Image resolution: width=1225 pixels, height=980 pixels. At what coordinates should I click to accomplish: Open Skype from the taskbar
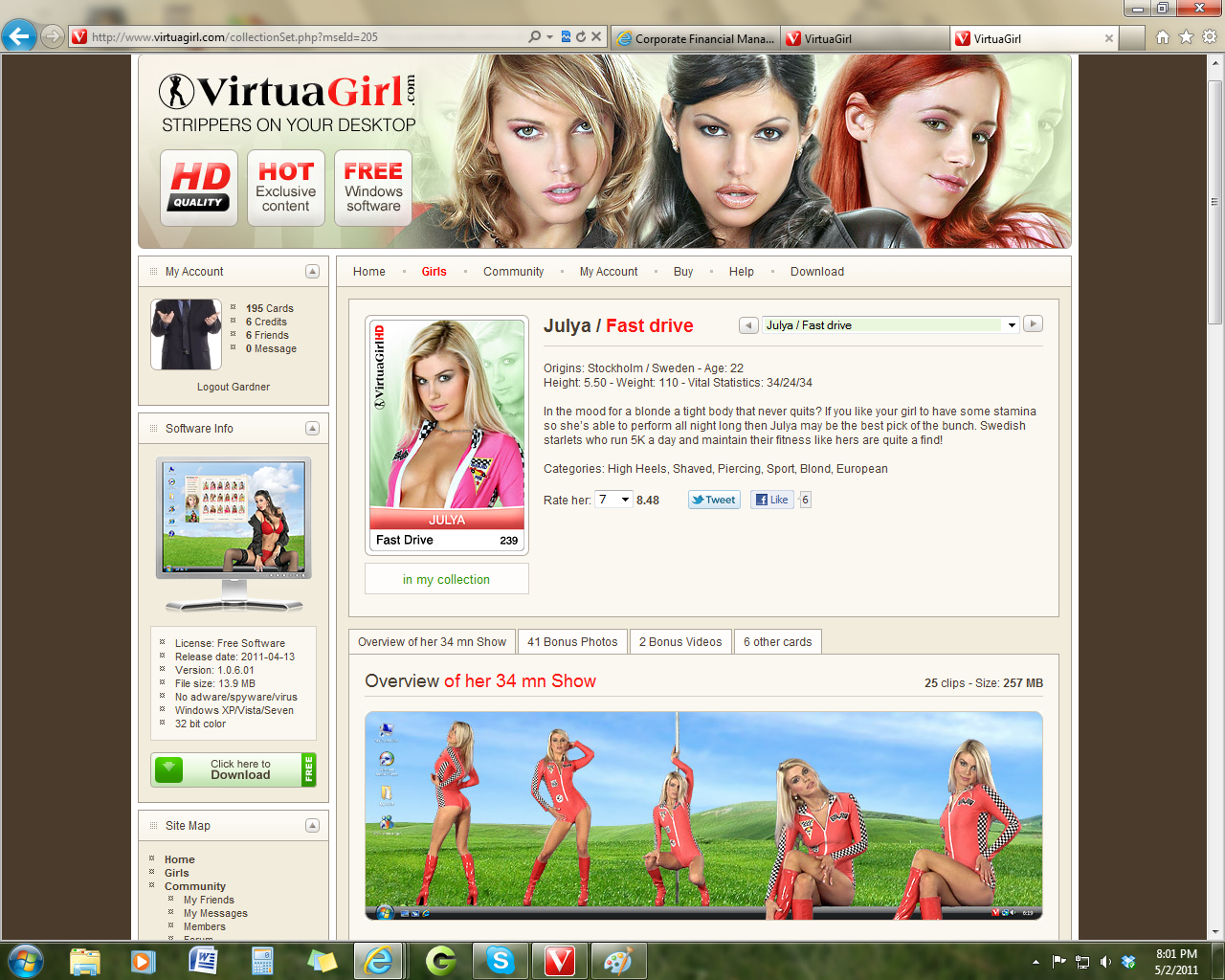(x=500, y=960)
